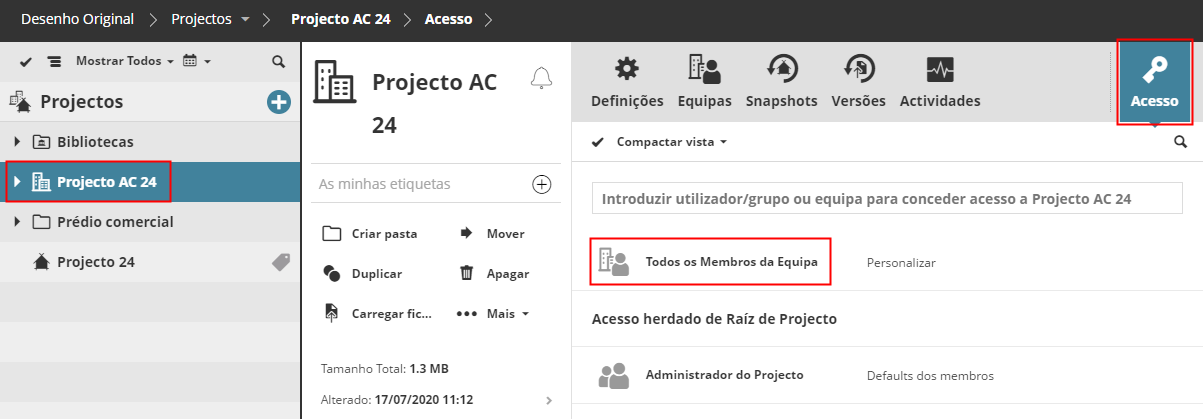The height and width of the screenshot is (419, 1203).
Task: Open the calendar dropdown in left toolbar
Action: click(x=197, y=61)
